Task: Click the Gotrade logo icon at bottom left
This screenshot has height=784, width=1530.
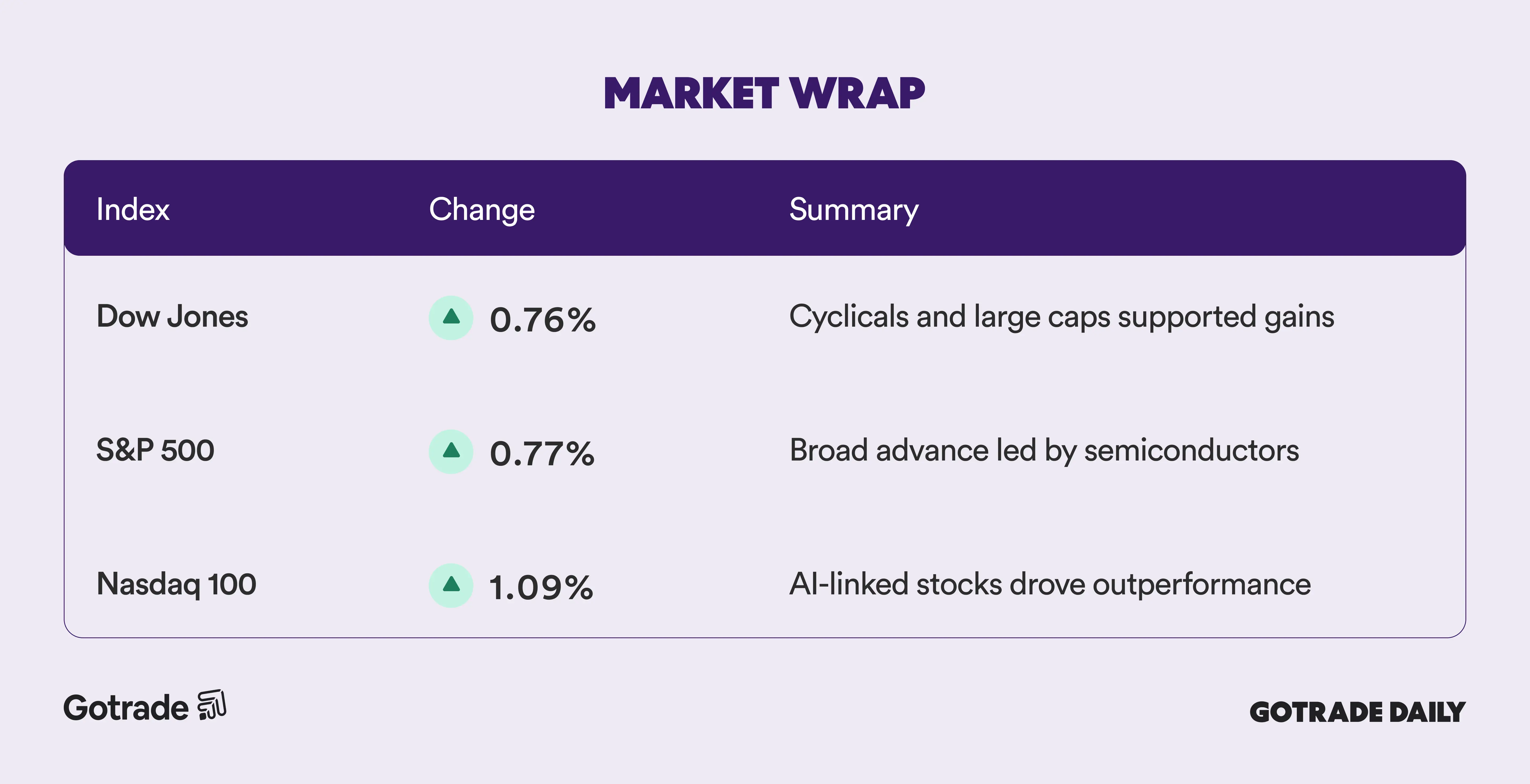Action: [212, 705]
